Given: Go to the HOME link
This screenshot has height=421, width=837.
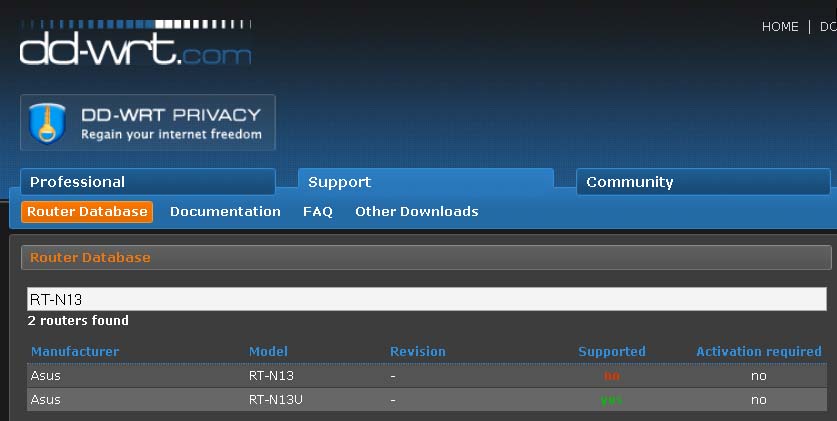Looking at the screenshot, I should tap(780, 27).
